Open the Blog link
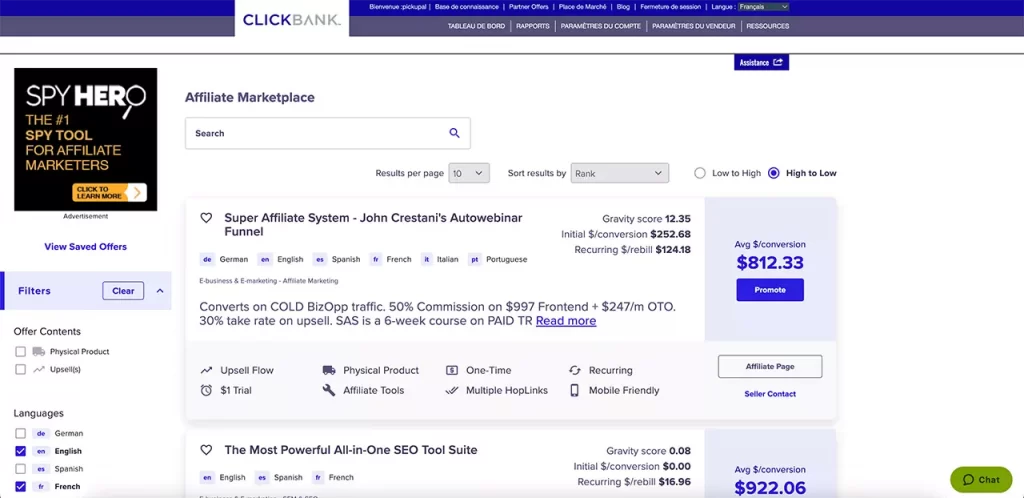The width and height of the screenshot is (1024, 498). (x=623, y=7)
